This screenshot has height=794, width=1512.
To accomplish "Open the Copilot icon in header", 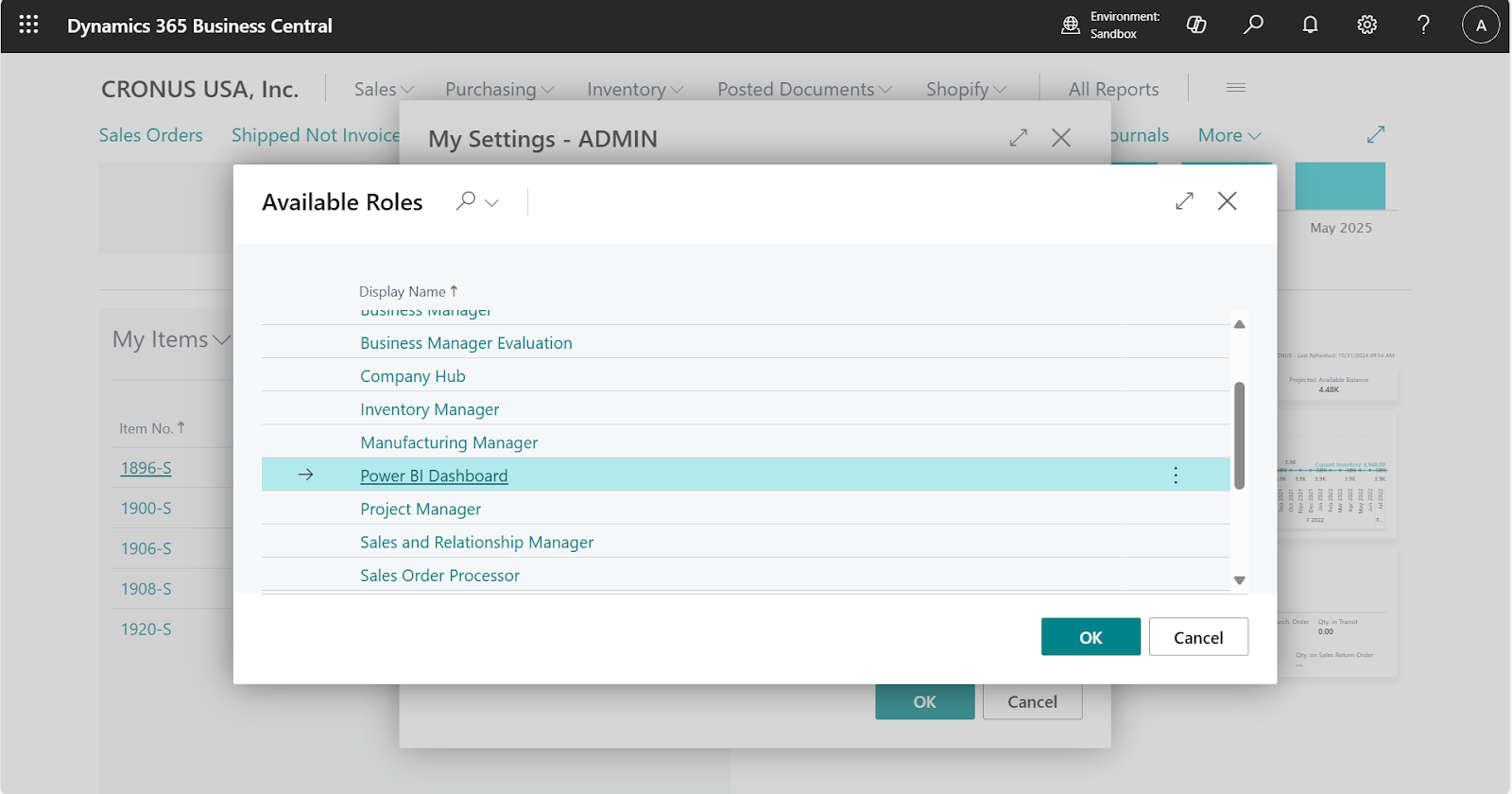I will point(1196,25).
